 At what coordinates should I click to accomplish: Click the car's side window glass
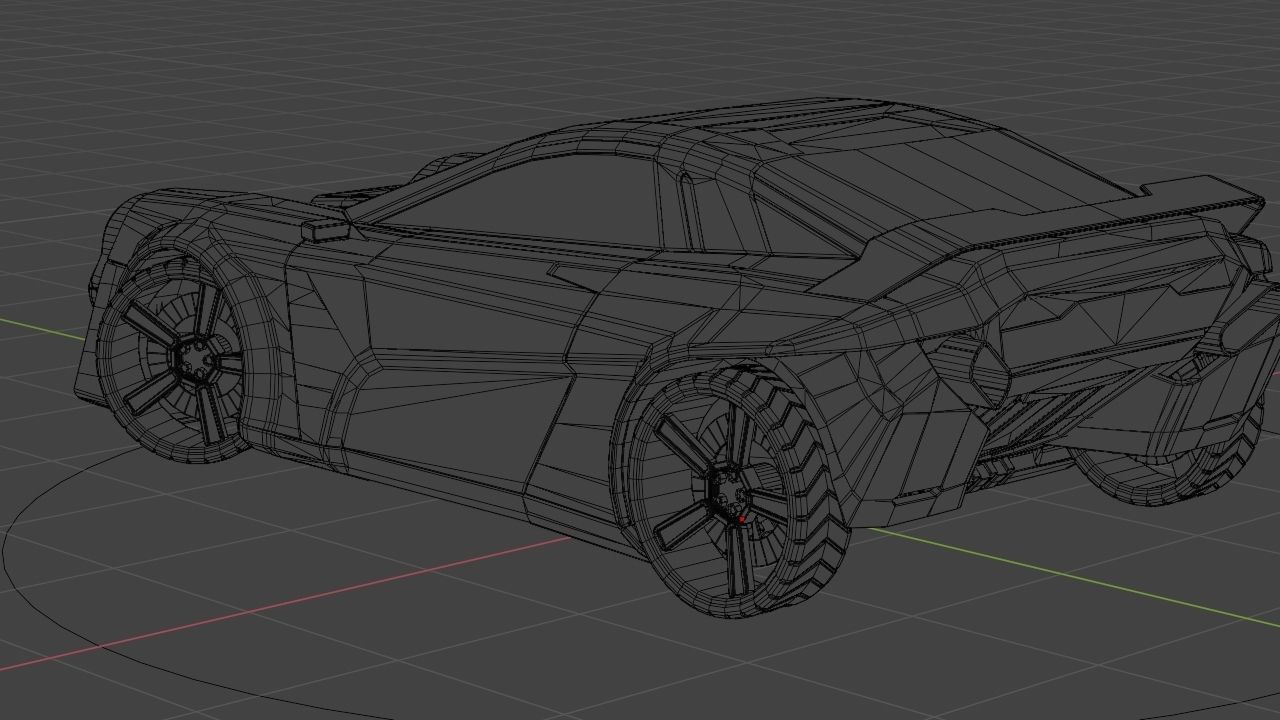525,200
